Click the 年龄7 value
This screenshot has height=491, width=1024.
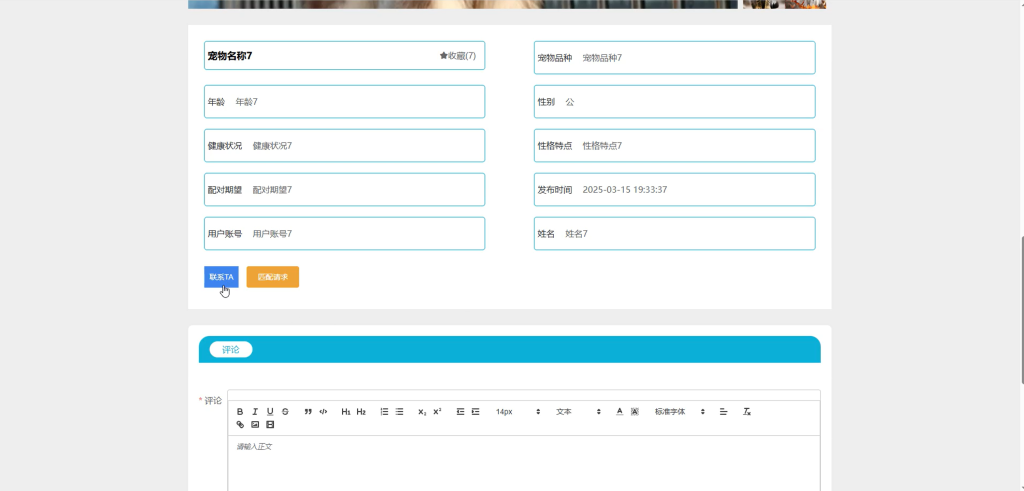pyautogui.click(x=246, y=102)
